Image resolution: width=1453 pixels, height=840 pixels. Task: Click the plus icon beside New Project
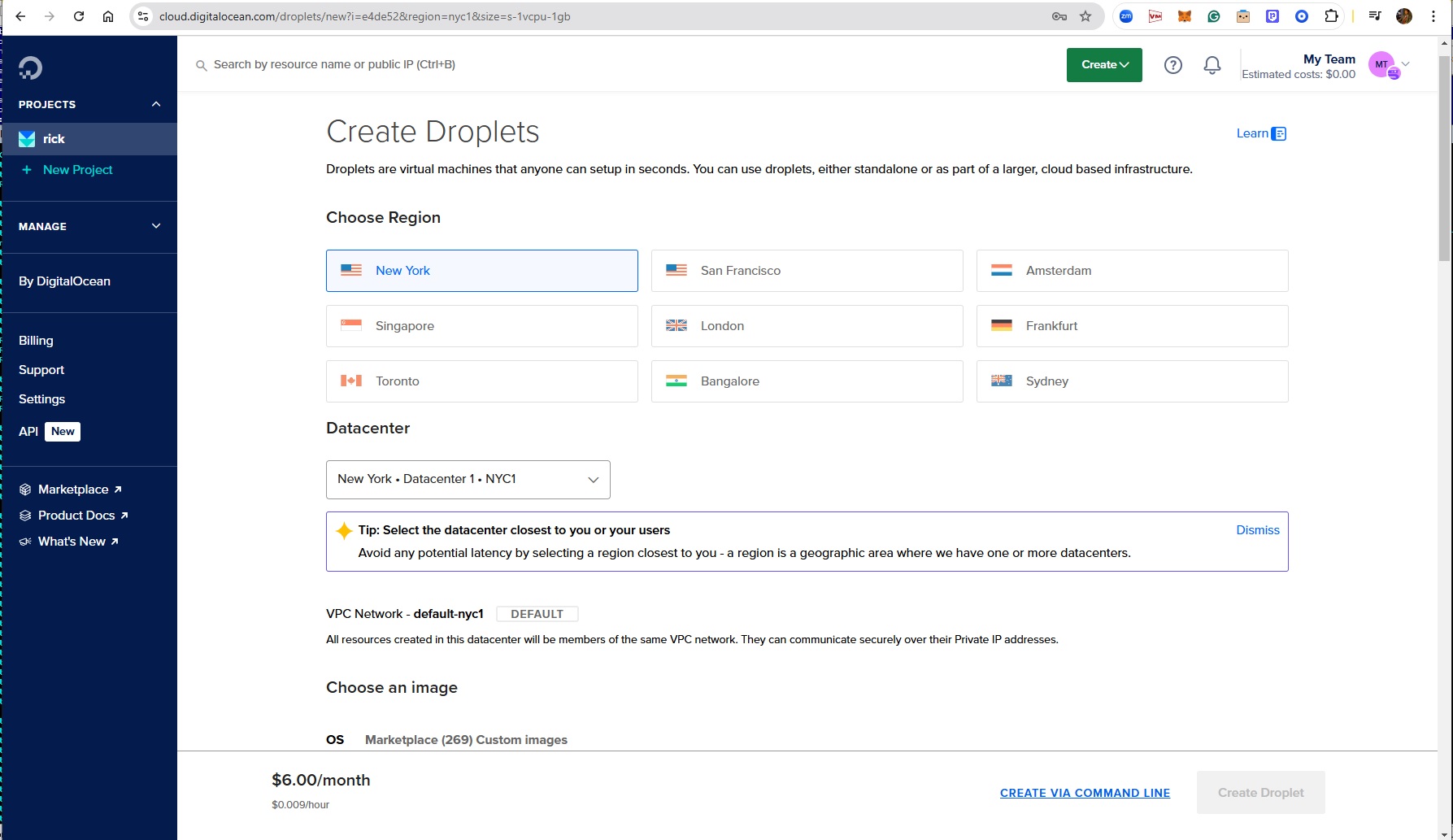(27, 170)
